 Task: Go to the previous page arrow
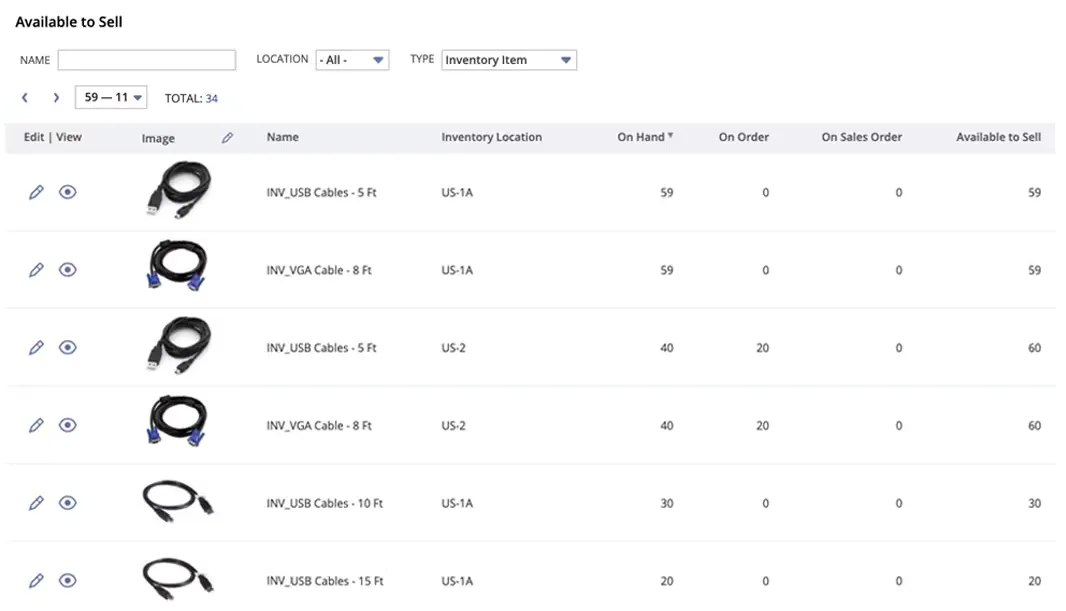click(25, 98)
